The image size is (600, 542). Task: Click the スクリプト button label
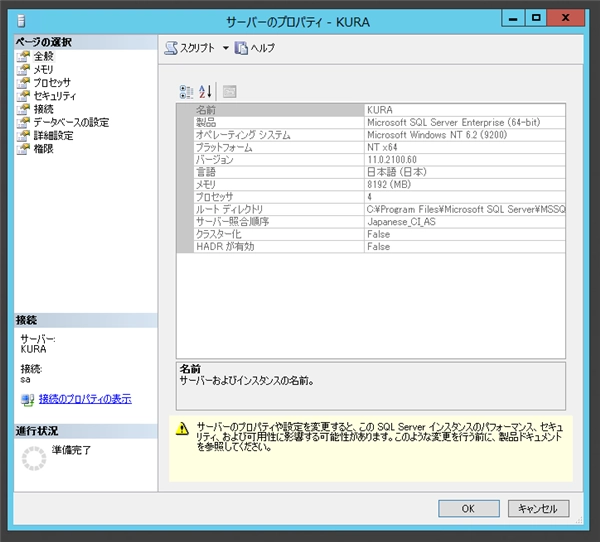[197, 48]
